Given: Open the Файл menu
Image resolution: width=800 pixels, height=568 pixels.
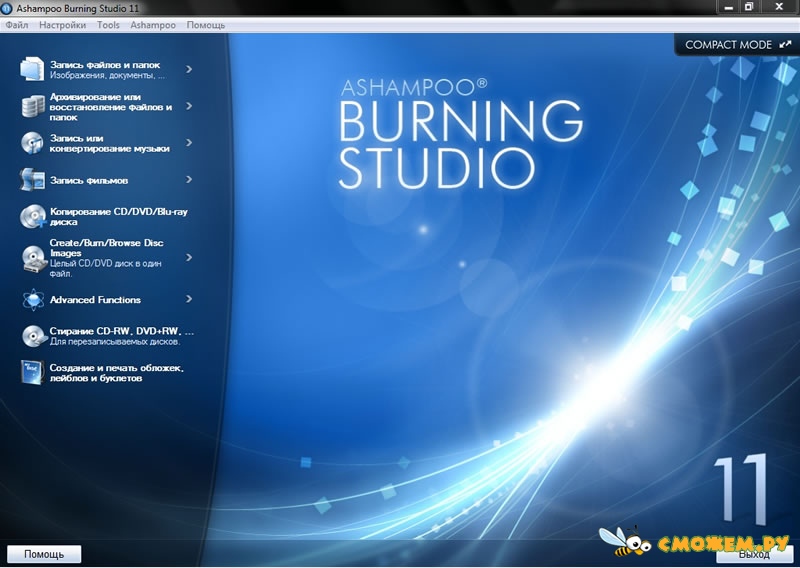Looking at the screenshot, I should coord(17,25).
